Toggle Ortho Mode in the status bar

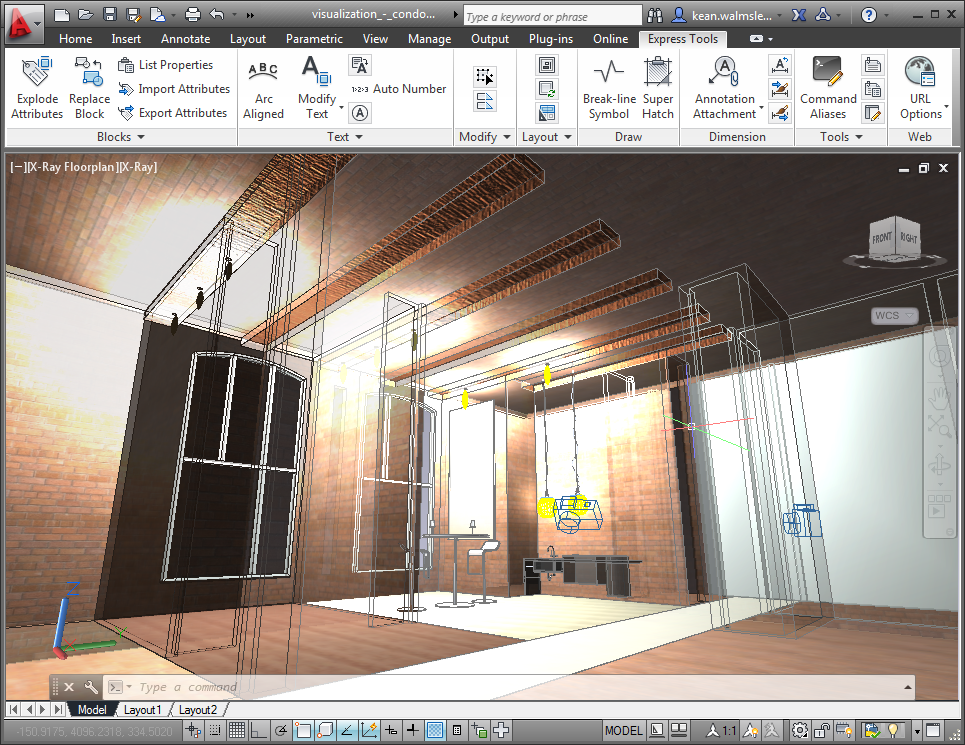click(259, 731)
